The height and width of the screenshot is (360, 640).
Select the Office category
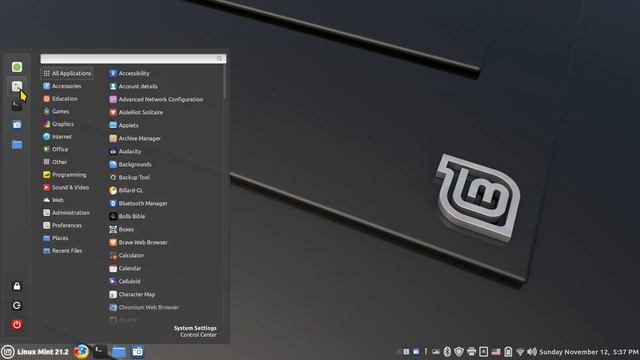[56, 149]
